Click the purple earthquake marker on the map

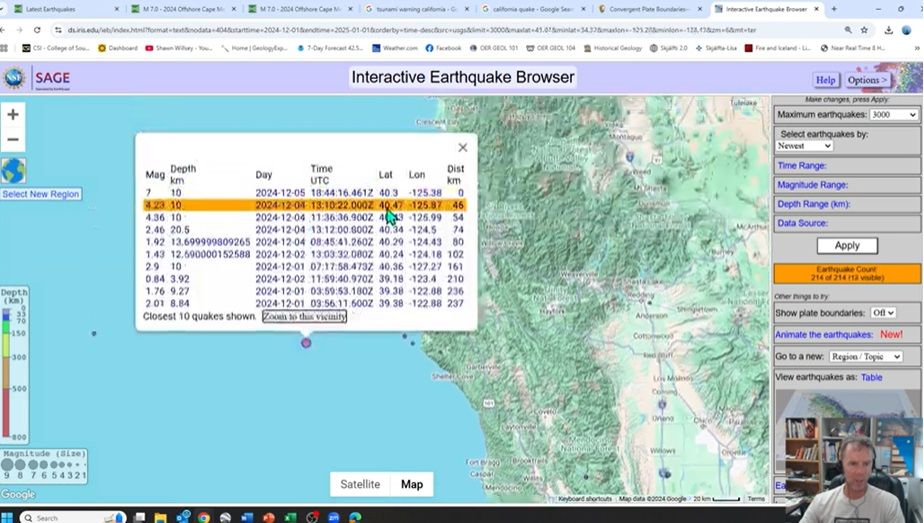pos(306,342)
